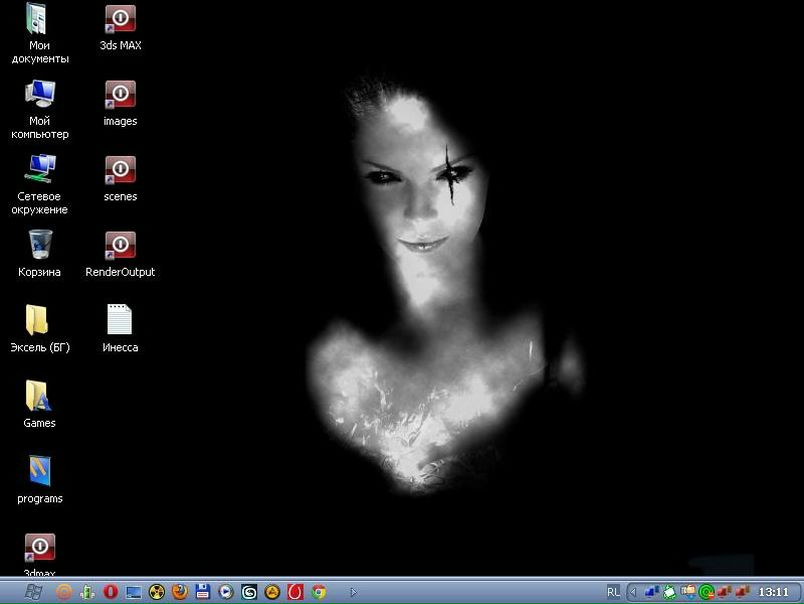Launch Opera from the quick launch bar
Image resolution: width=804 pixels, height=604 pixels.
tap(110, 592)
